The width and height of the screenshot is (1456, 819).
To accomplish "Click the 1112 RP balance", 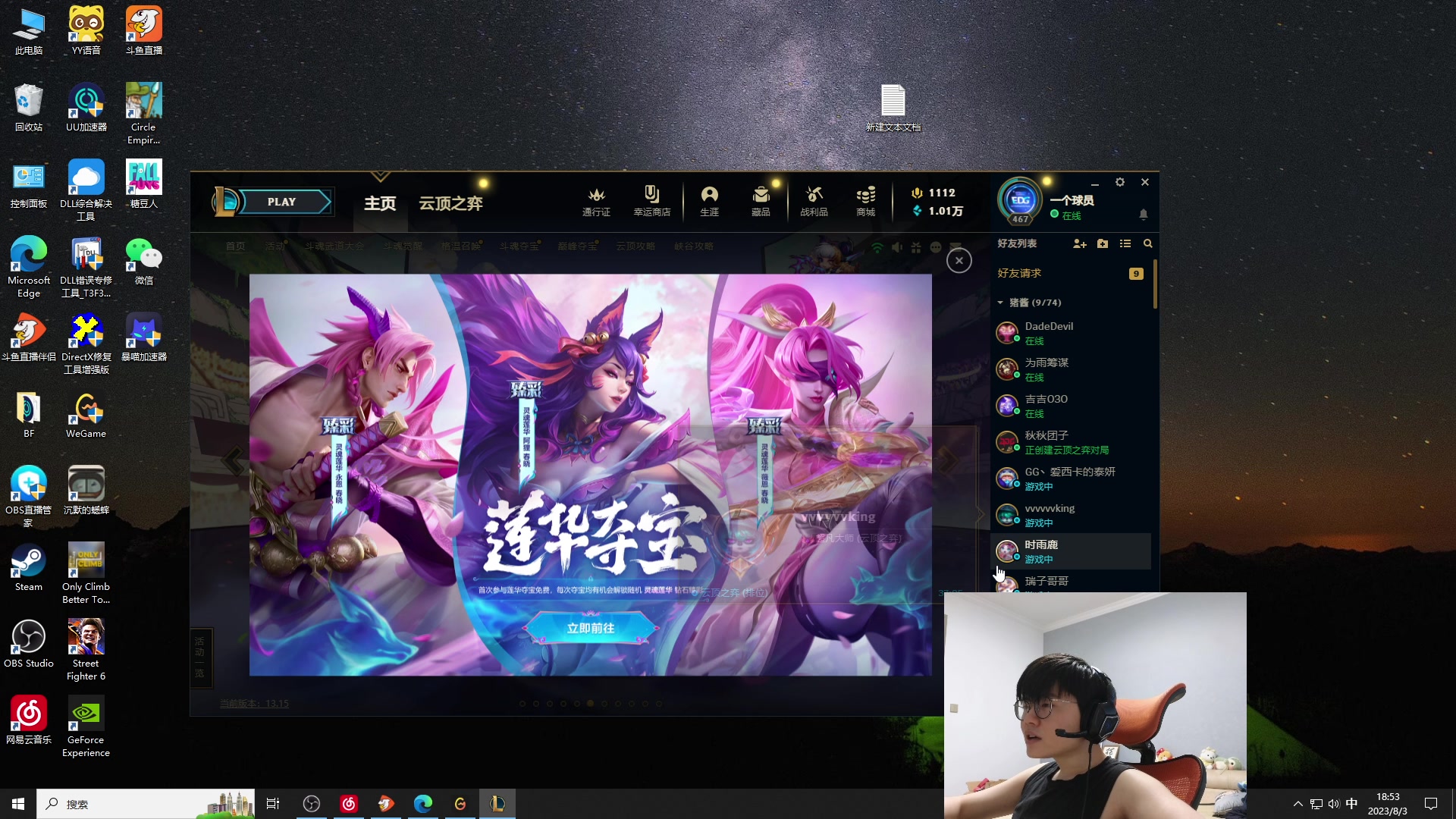I will [x=934, y=193].
